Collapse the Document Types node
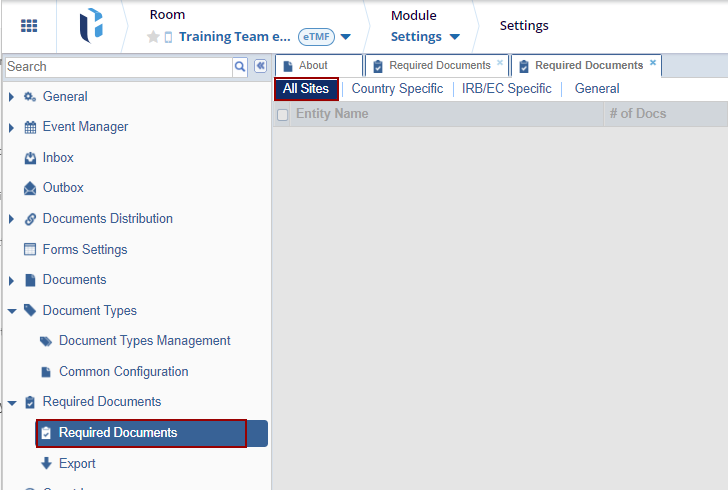This screenshot has width=728, height=490. tap(12, 311)
